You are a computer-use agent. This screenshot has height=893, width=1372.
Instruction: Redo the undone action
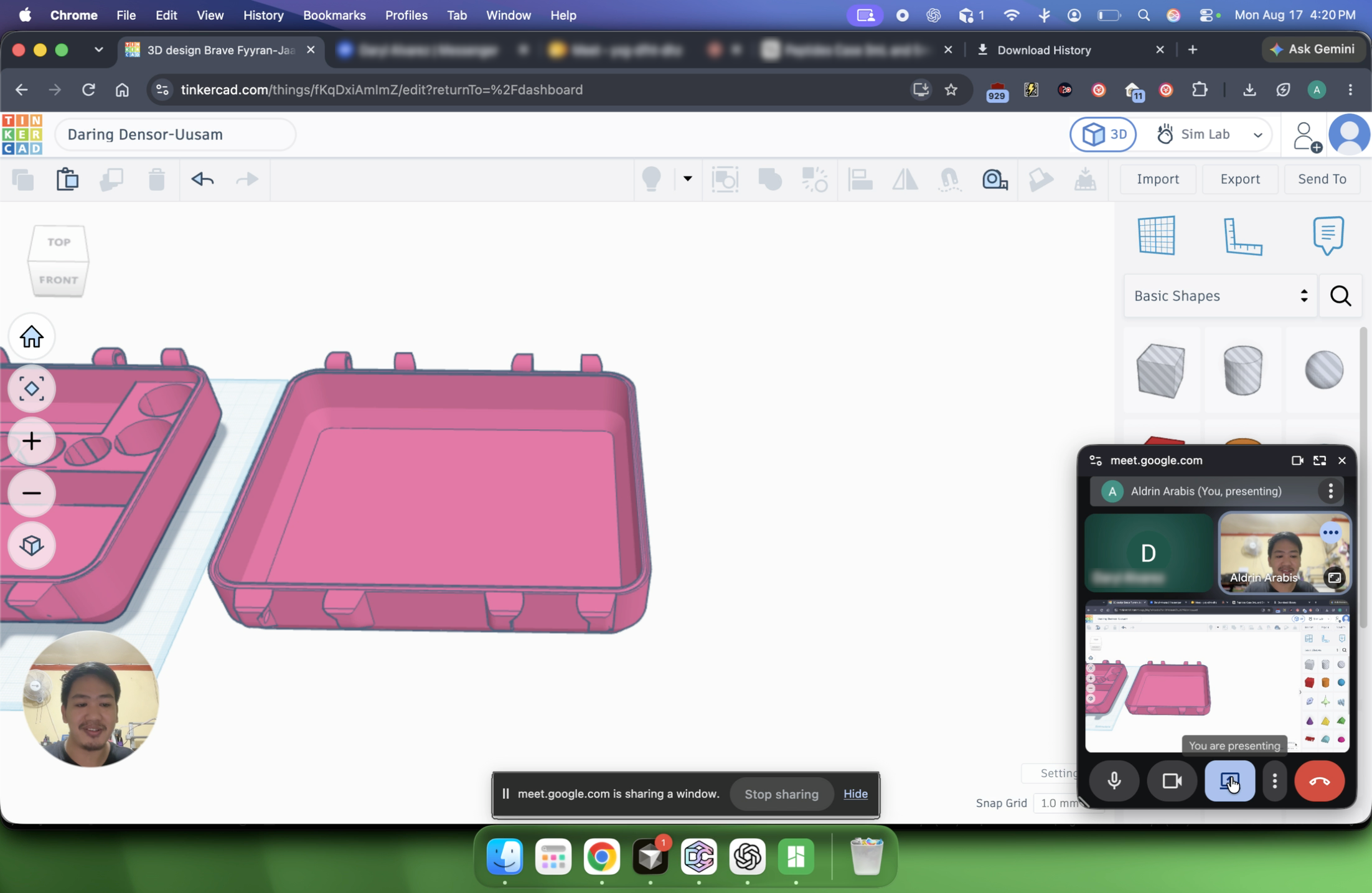tap(247, 179)
